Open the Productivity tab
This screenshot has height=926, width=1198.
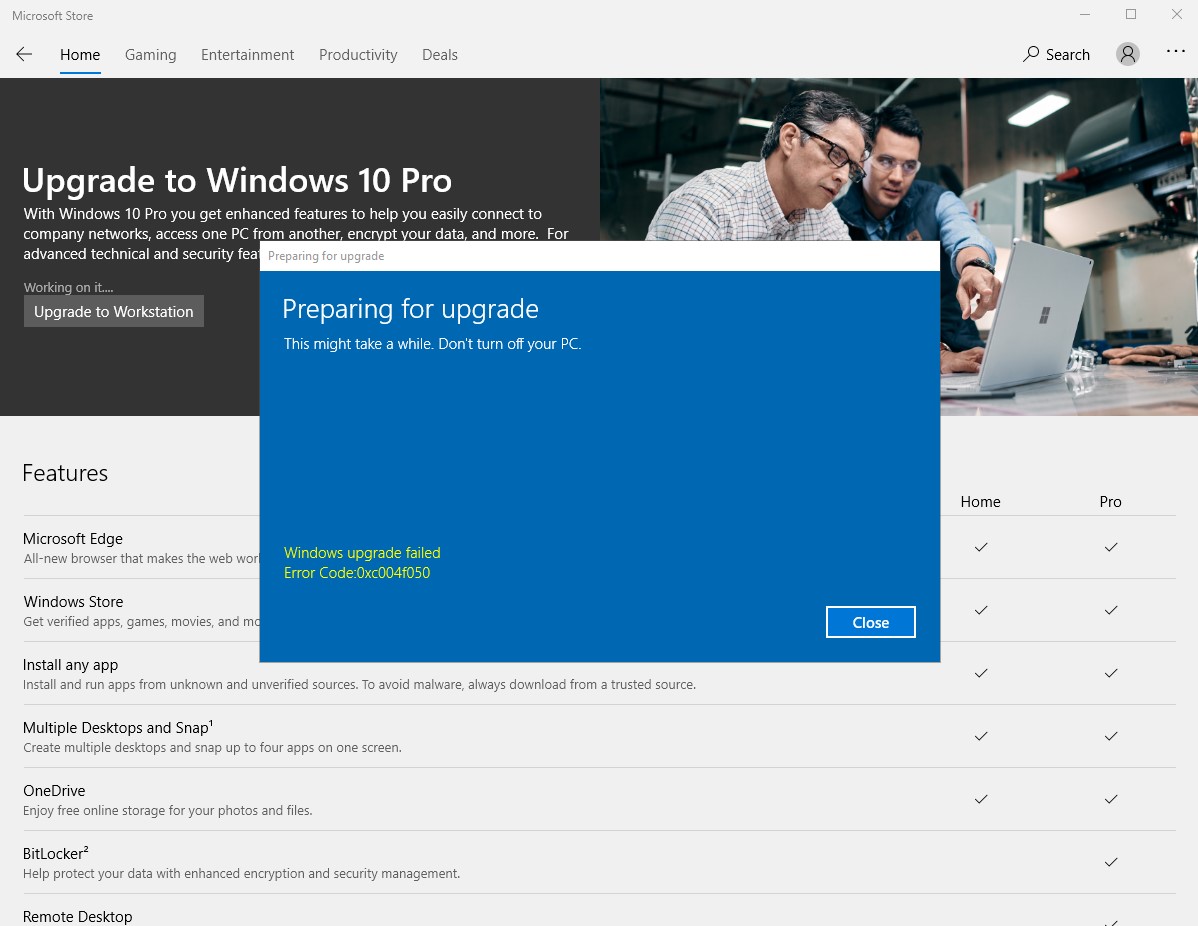358,55
